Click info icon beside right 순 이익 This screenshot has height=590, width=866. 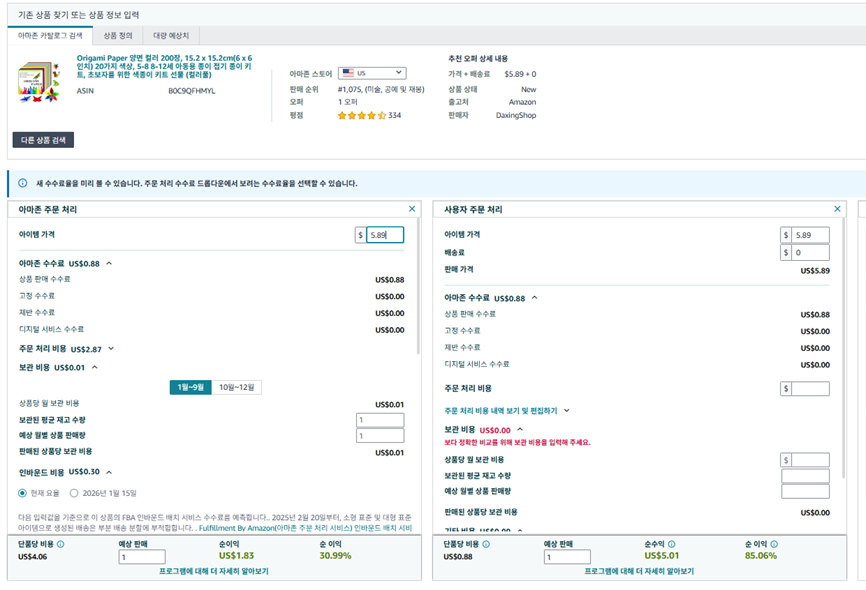coord(774,544)
